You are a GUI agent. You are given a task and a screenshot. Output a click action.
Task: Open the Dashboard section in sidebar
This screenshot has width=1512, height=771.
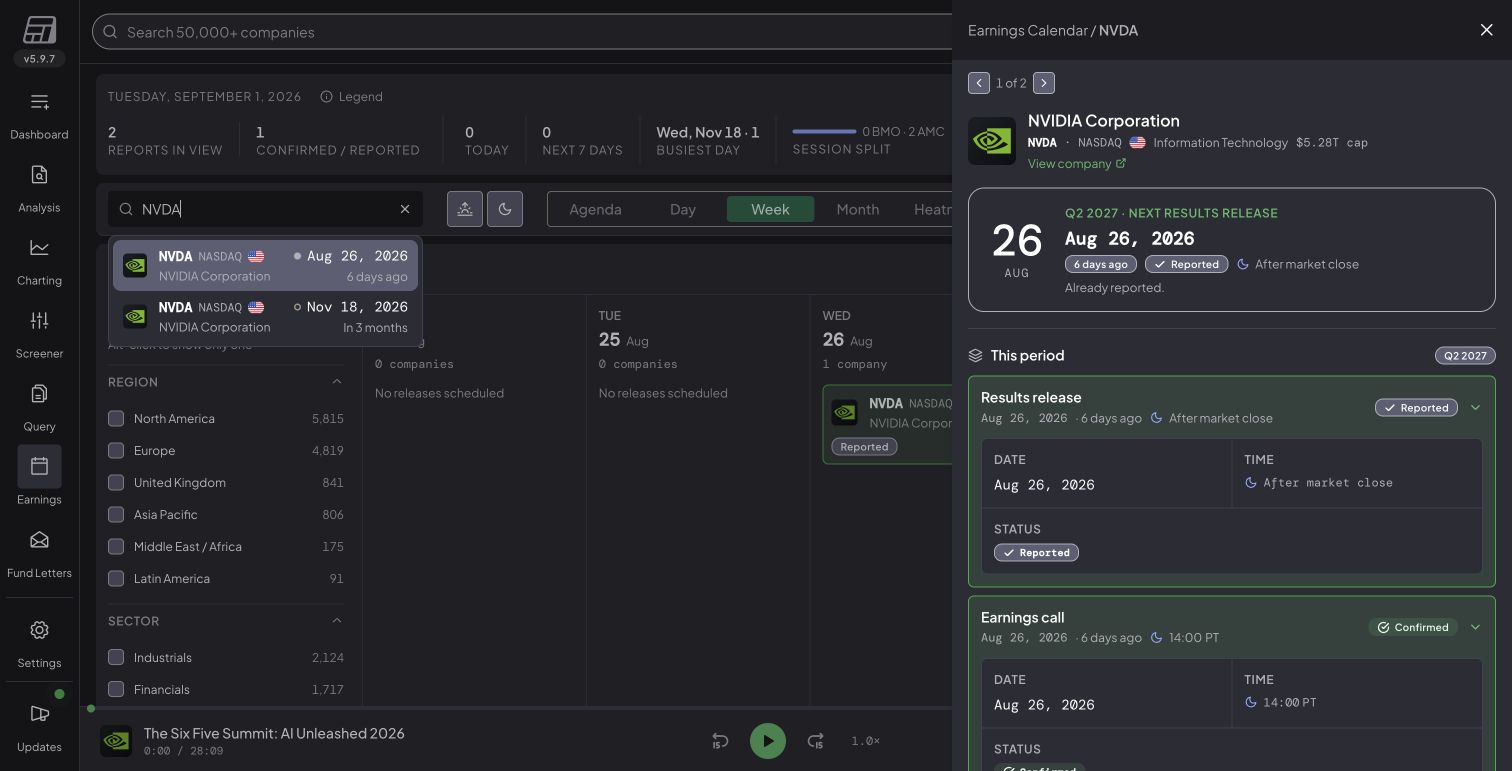click(x=39, y=116)
